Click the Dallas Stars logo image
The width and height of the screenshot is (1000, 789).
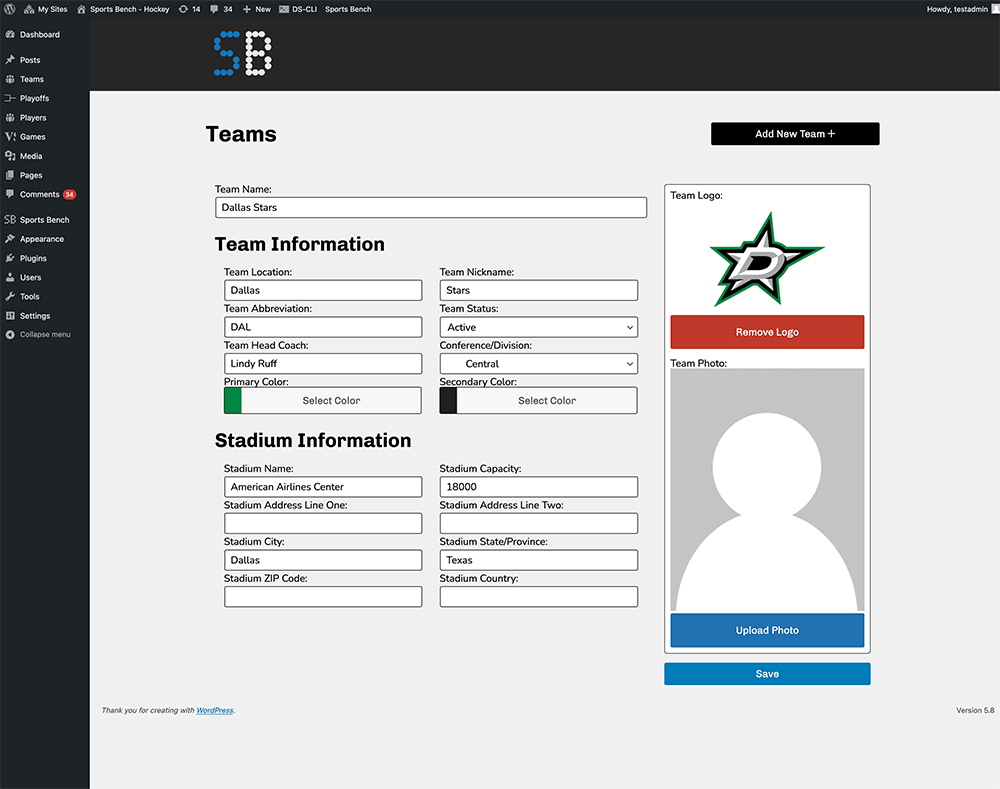(x=767, y=260)
